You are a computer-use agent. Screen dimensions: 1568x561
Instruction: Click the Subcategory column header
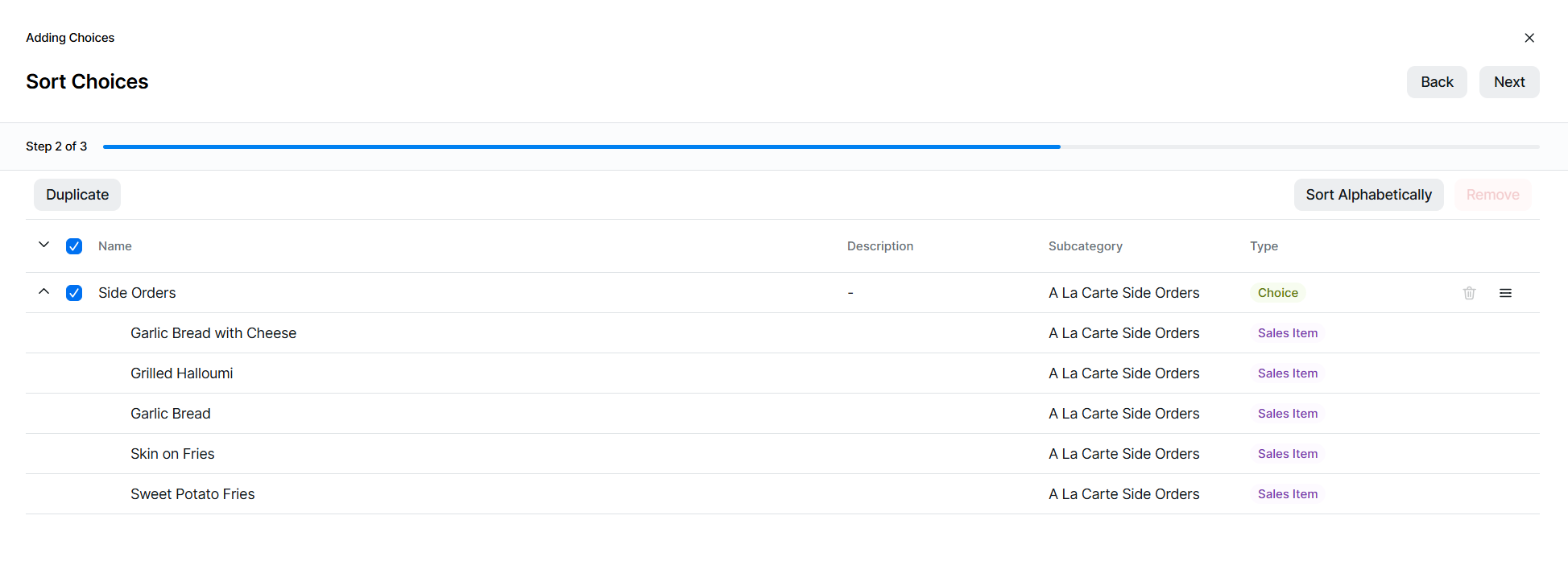(1085, 246)
